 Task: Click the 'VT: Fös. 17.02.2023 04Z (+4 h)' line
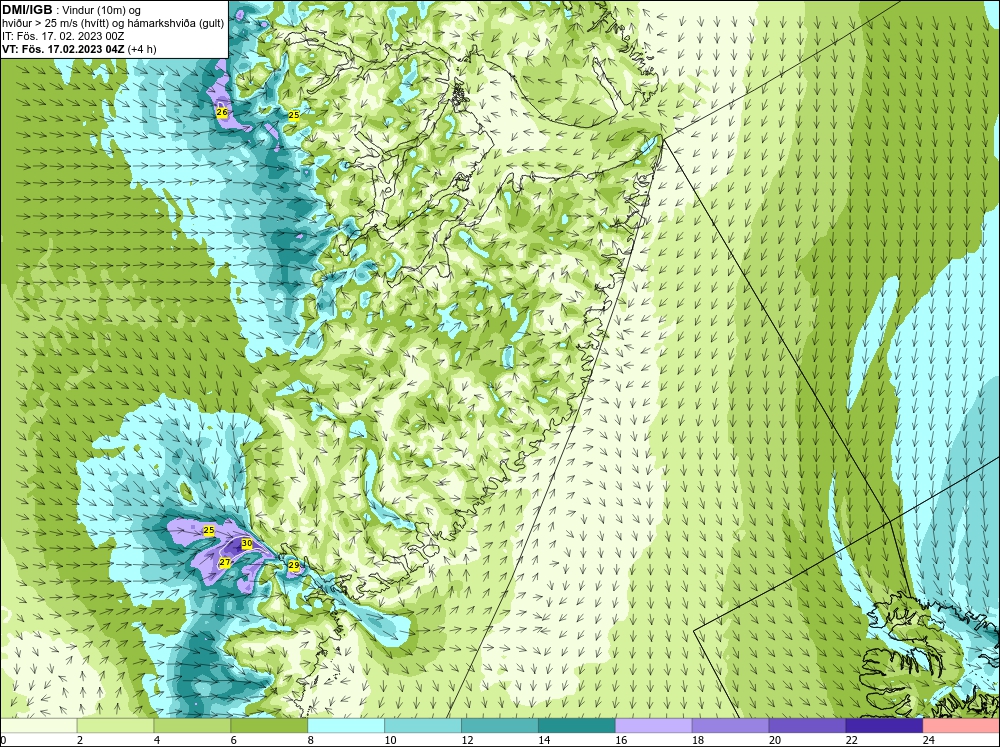(79, 48)
